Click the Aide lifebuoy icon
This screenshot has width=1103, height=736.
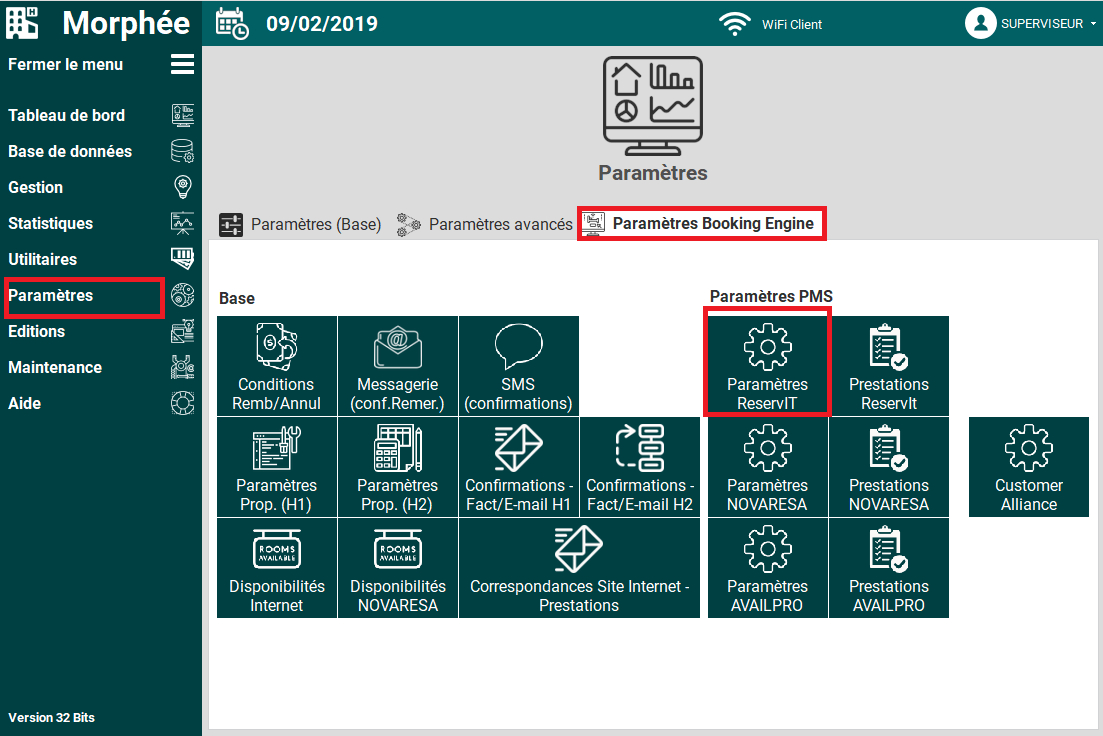click(x=183, y=403)
